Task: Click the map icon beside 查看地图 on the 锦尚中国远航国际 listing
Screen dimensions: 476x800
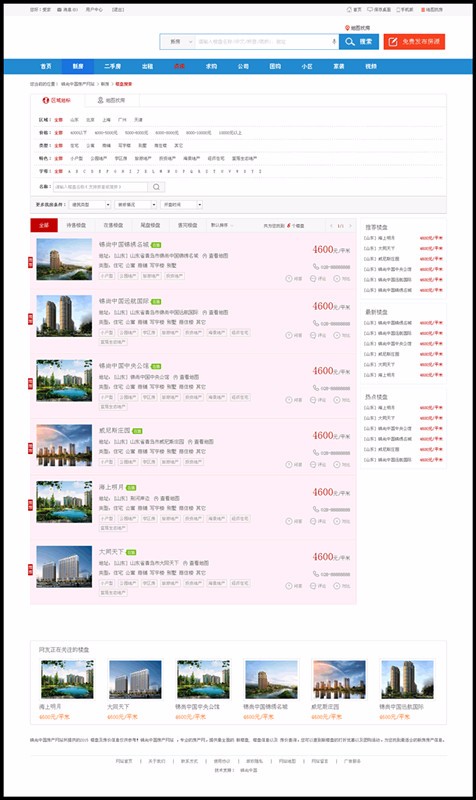Action: (x=205, y=312)
